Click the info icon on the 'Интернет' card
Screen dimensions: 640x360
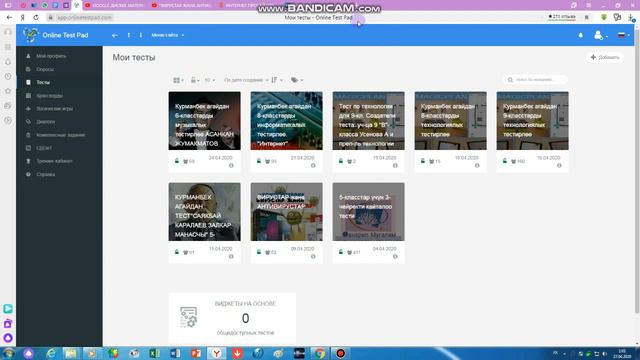(x=313, y=166)
